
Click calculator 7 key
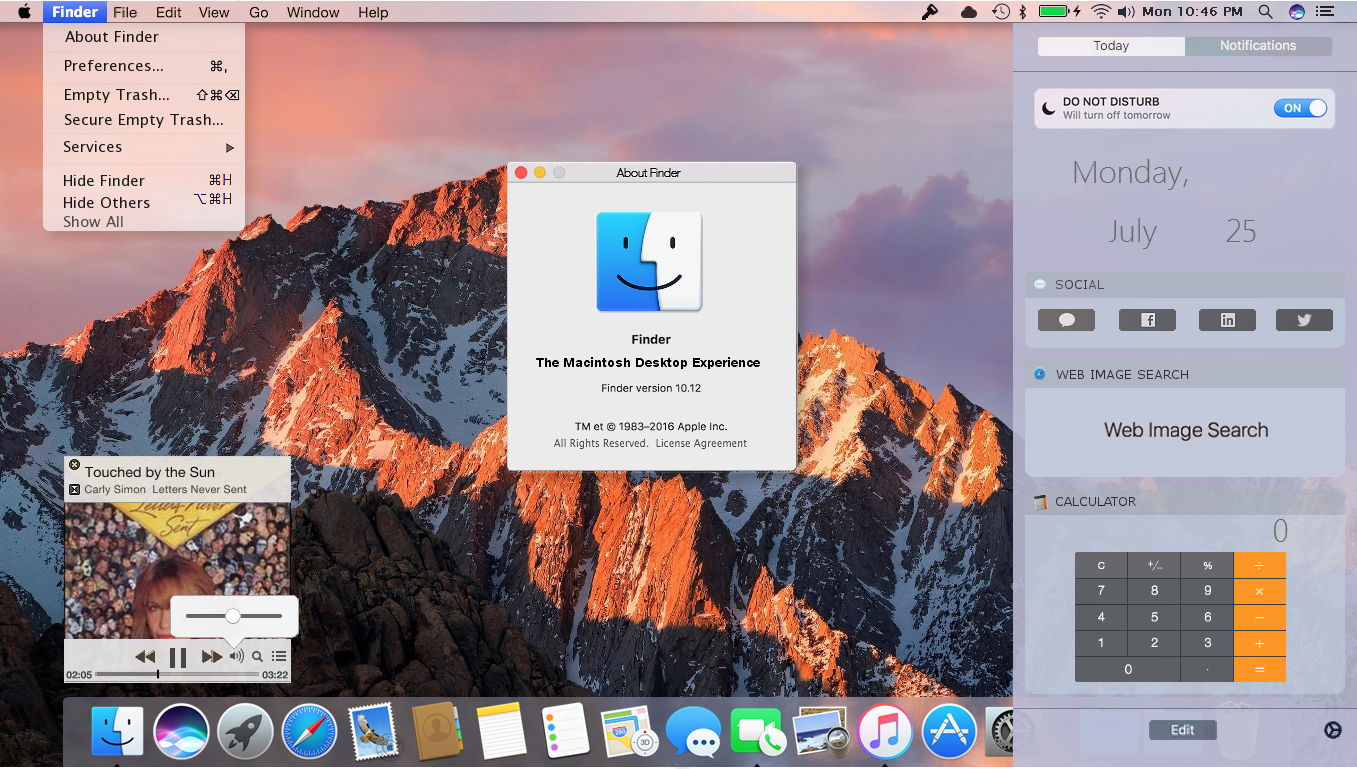(x=1101, y=591)
